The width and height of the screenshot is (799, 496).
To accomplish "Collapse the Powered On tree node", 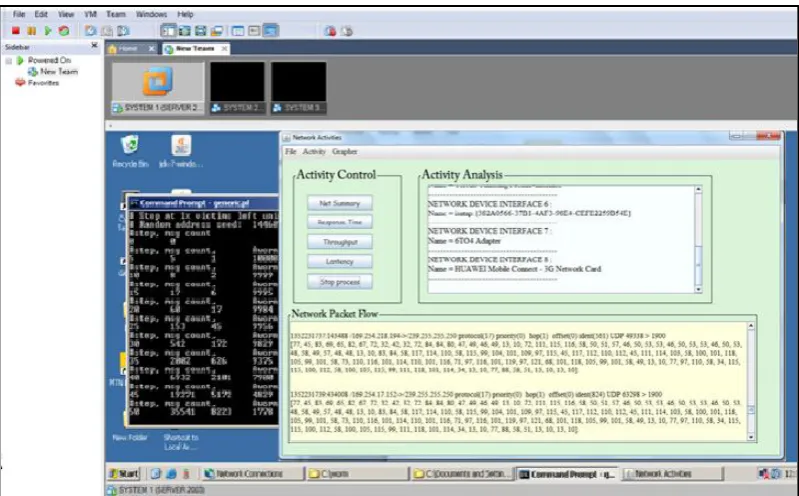I will pos(8,61).
